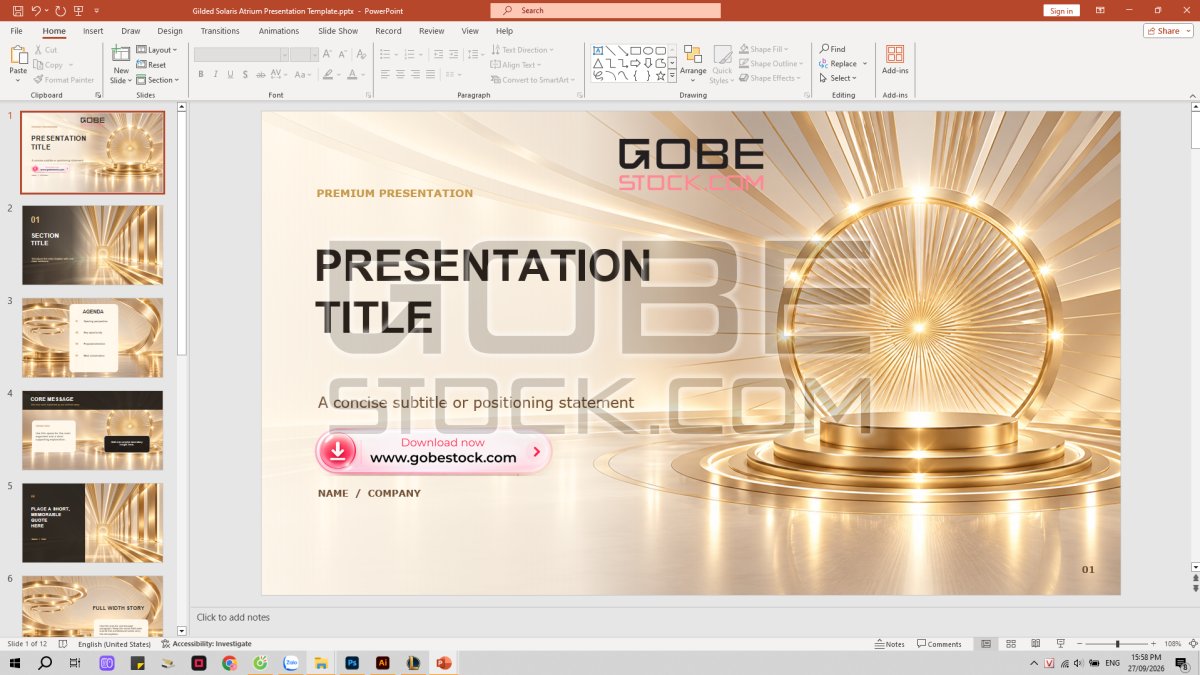Viewport: 1200px width, 675px height.
Task: Switch to the Transitions tab
Action: [220, 31]
